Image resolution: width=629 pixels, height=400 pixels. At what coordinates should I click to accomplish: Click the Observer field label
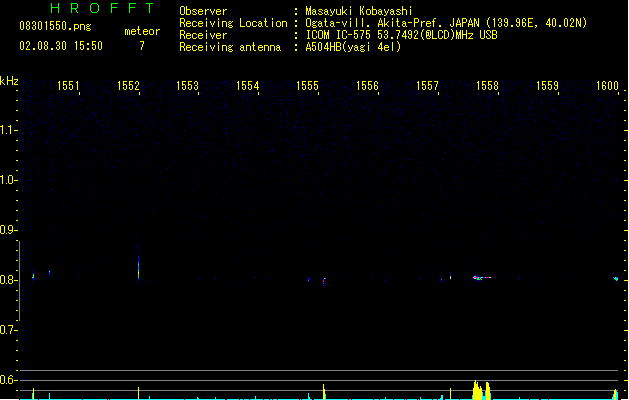pyautogui.click(x=203, y=11)
